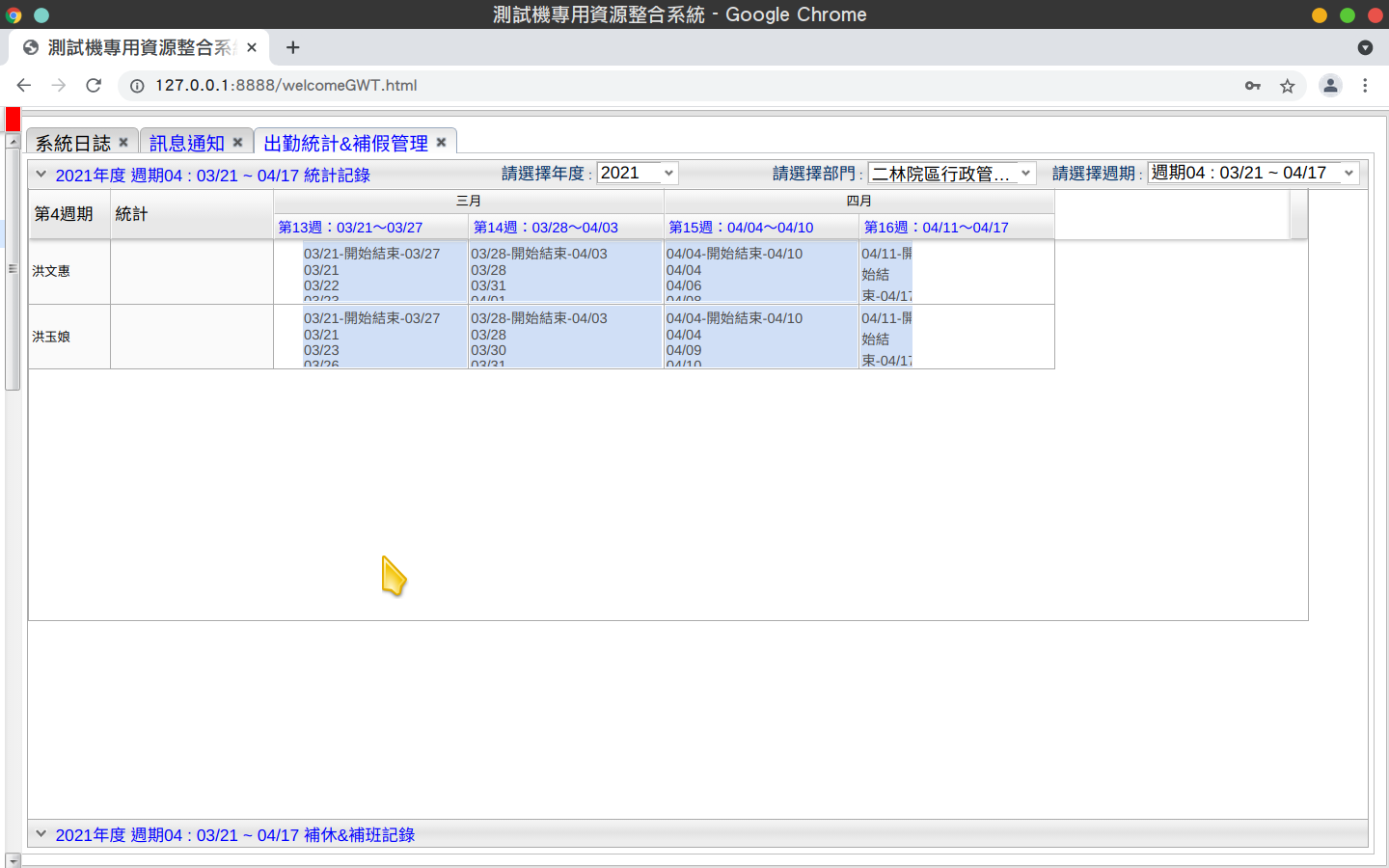This screenshot has height=868, width=1389.
Task: Close the 系統日誌 tab
Action: tap(123, 143)
